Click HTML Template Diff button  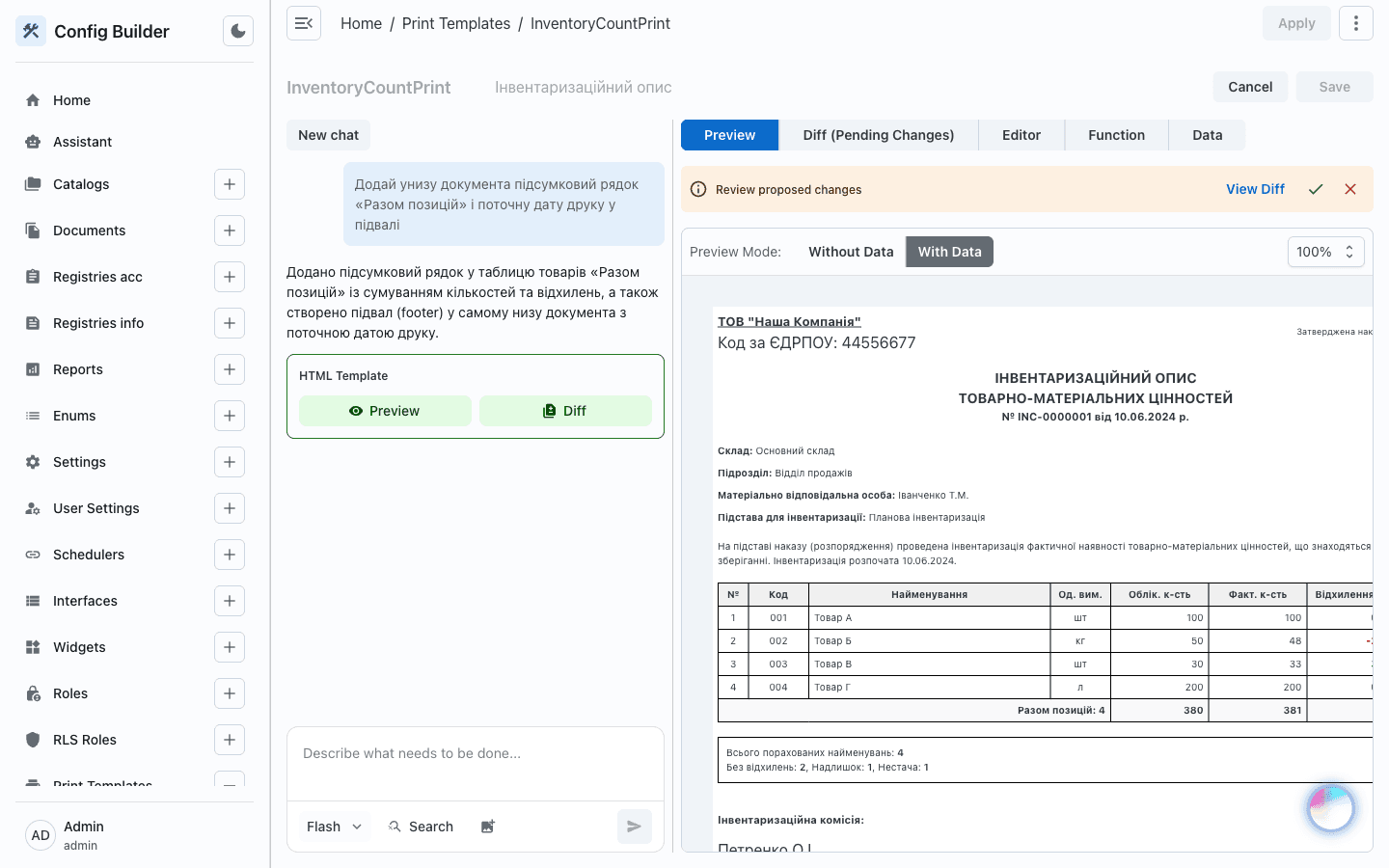tap(565, 411)
